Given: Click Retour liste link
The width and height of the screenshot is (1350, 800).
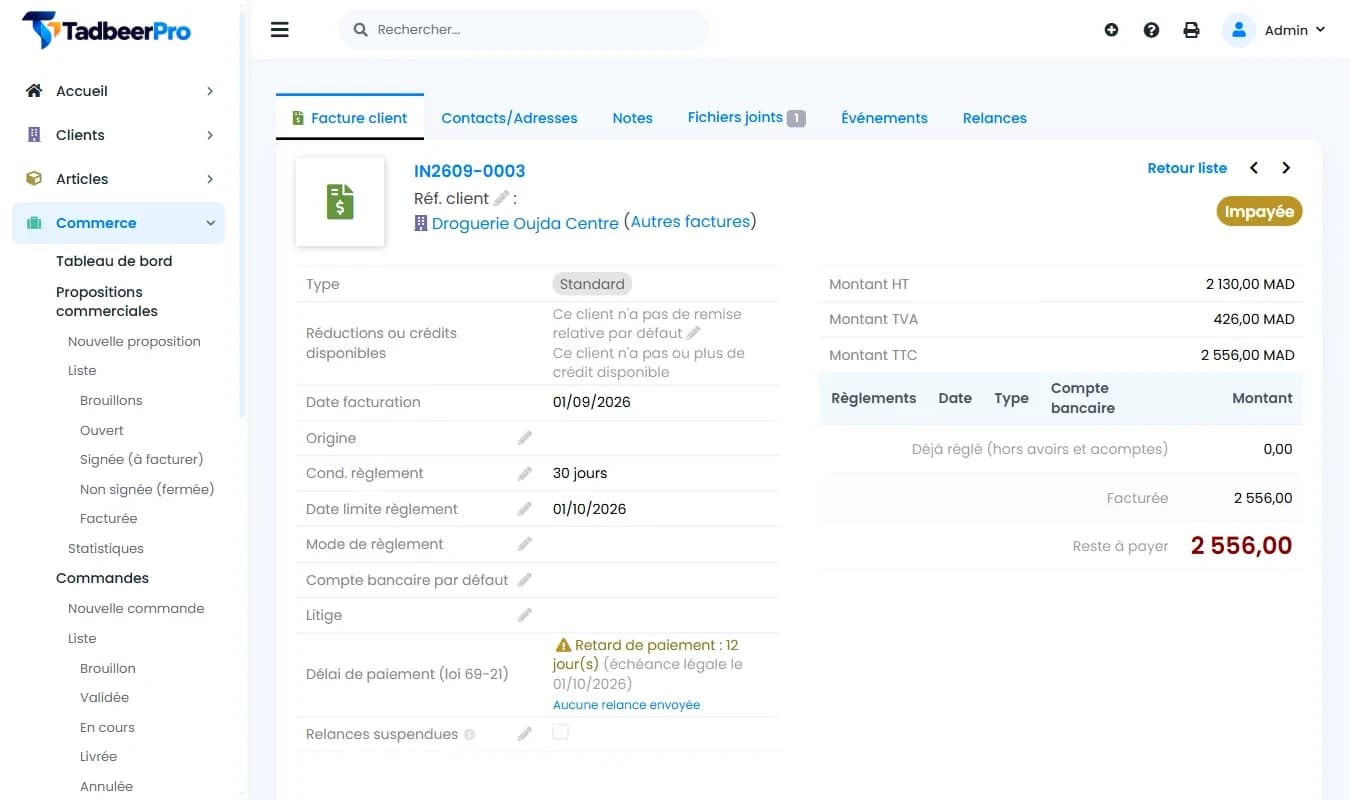Looking at the screenshot, I should (1187, 168).
